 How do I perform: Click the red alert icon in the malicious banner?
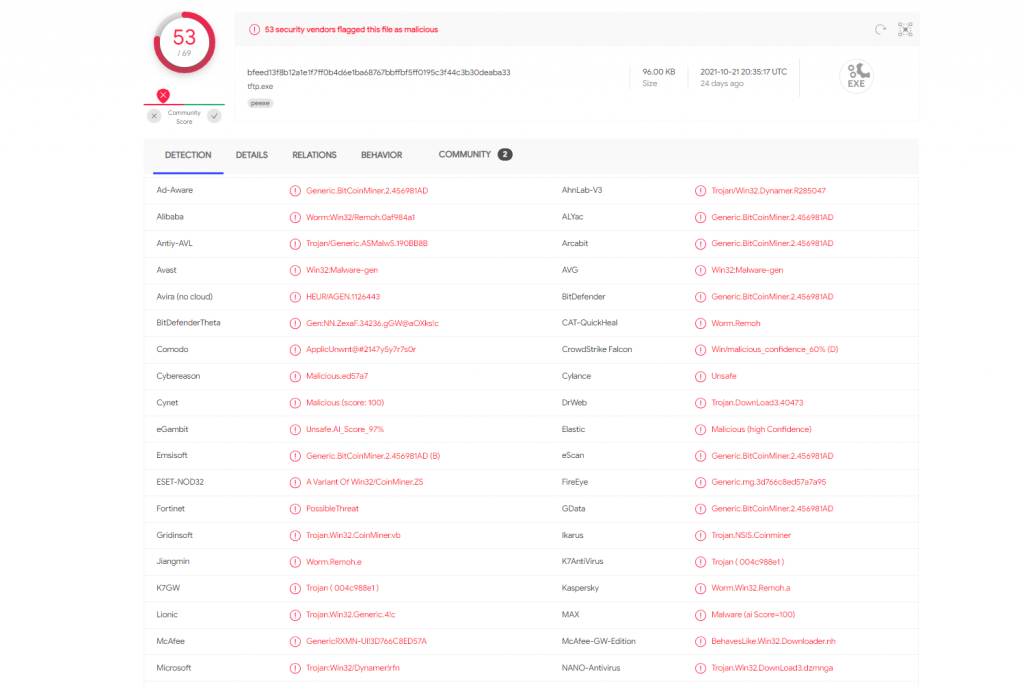pos(255,30)
